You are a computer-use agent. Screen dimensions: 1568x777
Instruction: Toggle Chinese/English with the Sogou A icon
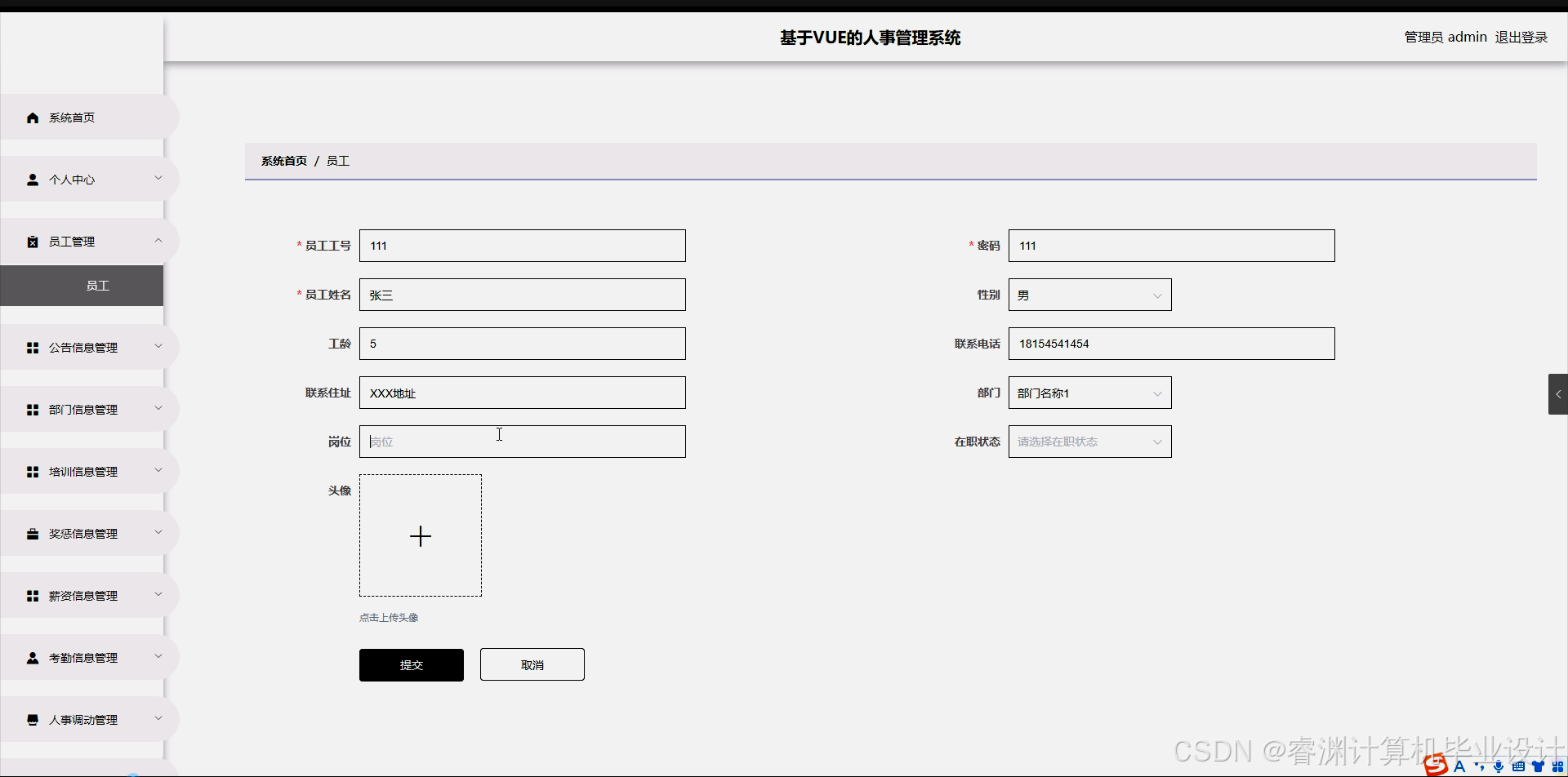(1459, 767)
